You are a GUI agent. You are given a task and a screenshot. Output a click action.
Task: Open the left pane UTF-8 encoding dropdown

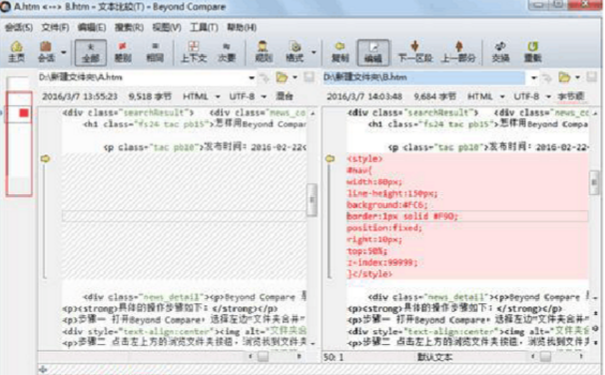(248, 96)
